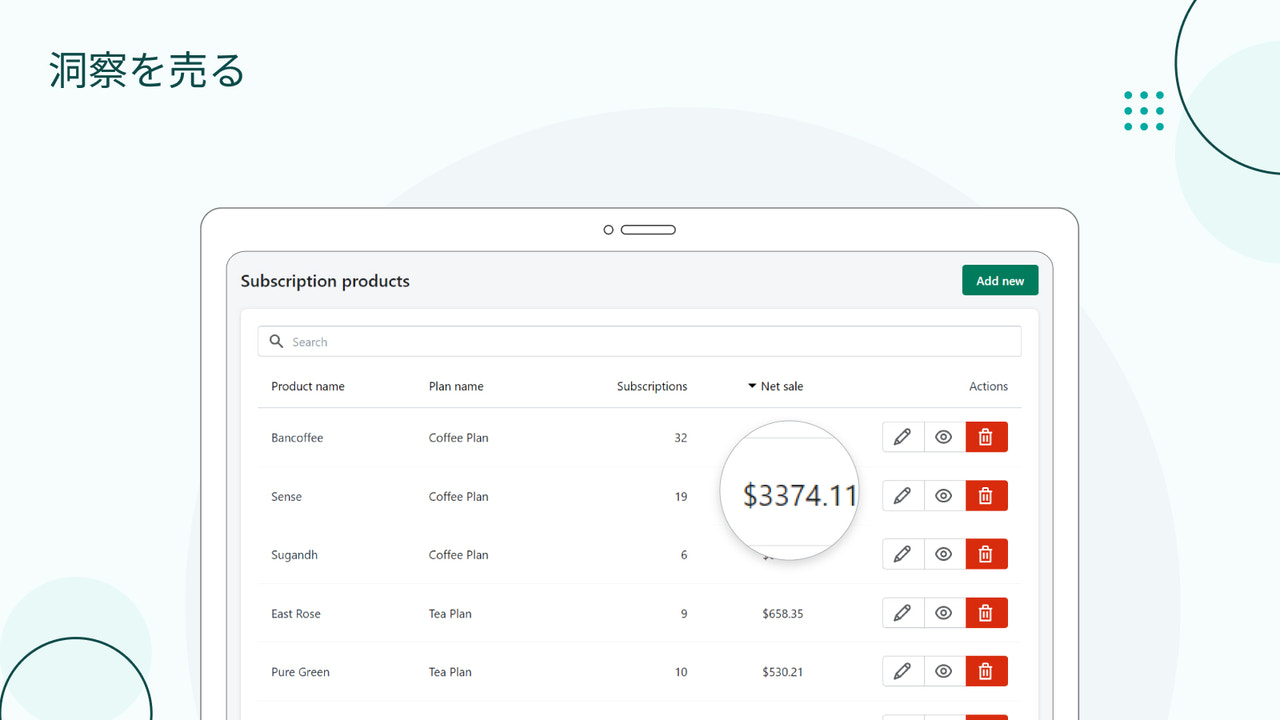Click the Subscriptions column header
This screenshot has height=720, width=1280.
[x=652, y=386]
